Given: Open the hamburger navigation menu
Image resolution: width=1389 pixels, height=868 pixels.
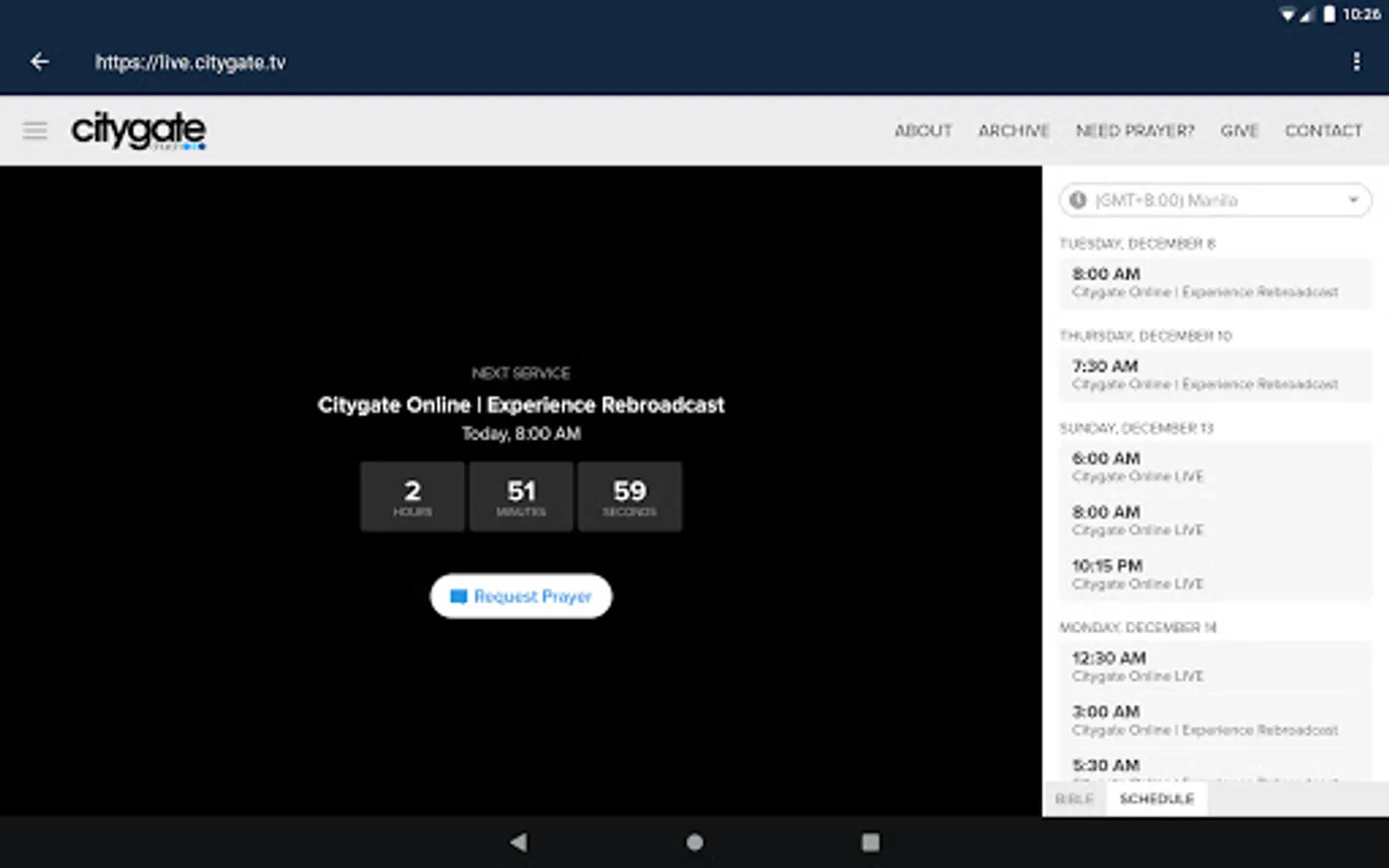Looking at the screenshot, I should [36, 130].
